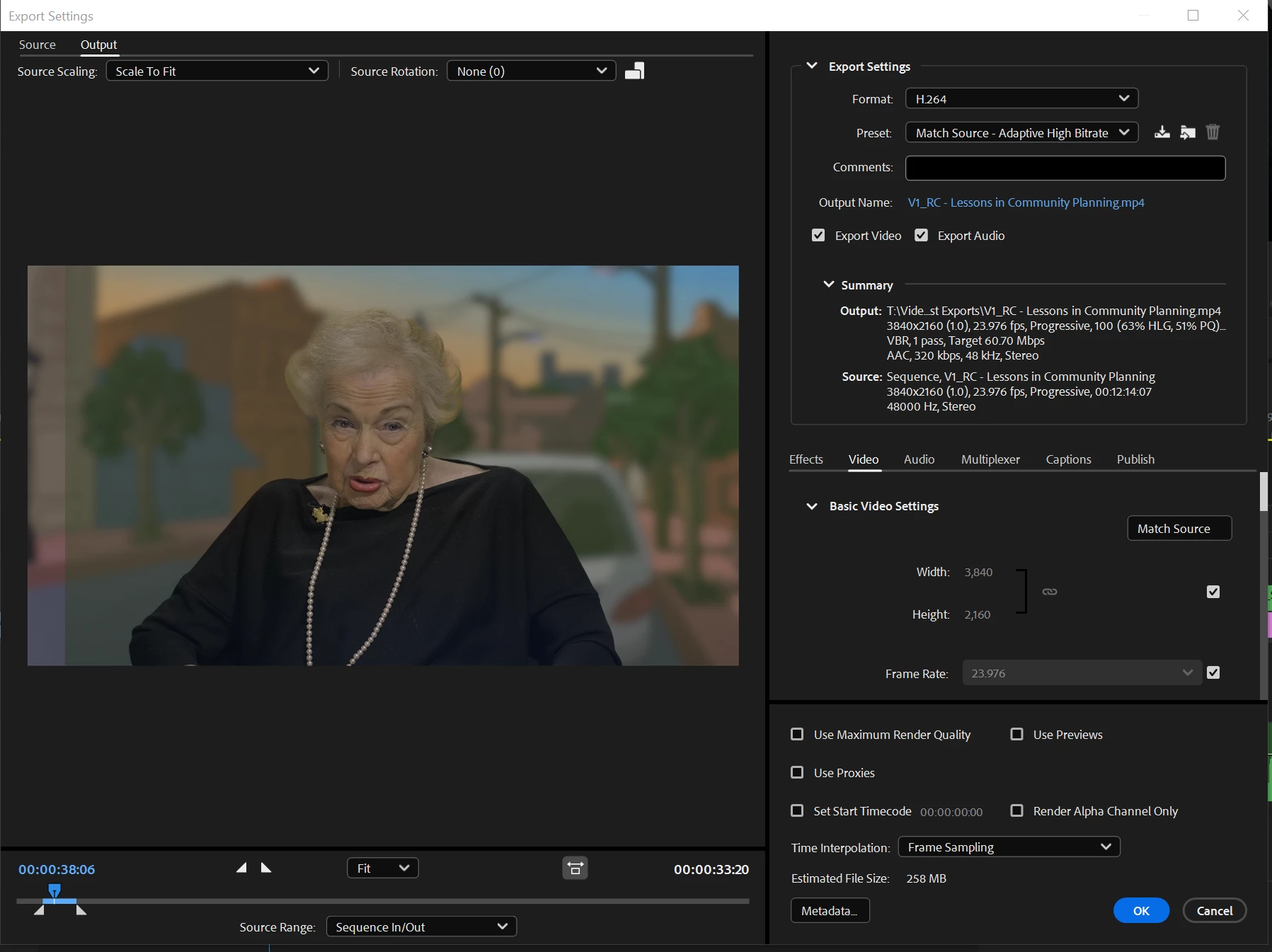
Task: Open the Frame Rate dropdown
Action: pyautogui.click(x=1082, y=672)
